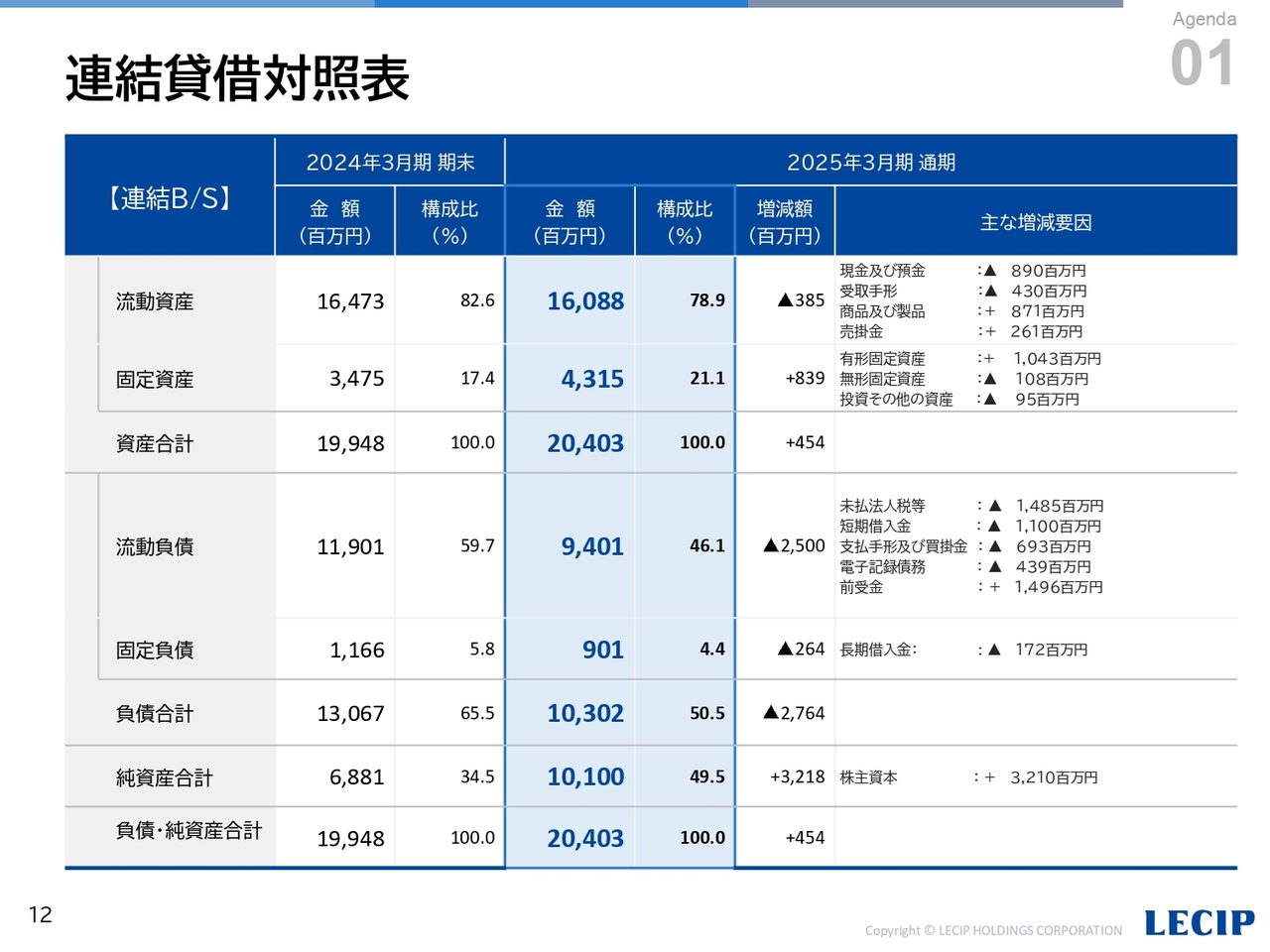
Task: Select the 主な増減要因 header
Action: click(1035, 222)
